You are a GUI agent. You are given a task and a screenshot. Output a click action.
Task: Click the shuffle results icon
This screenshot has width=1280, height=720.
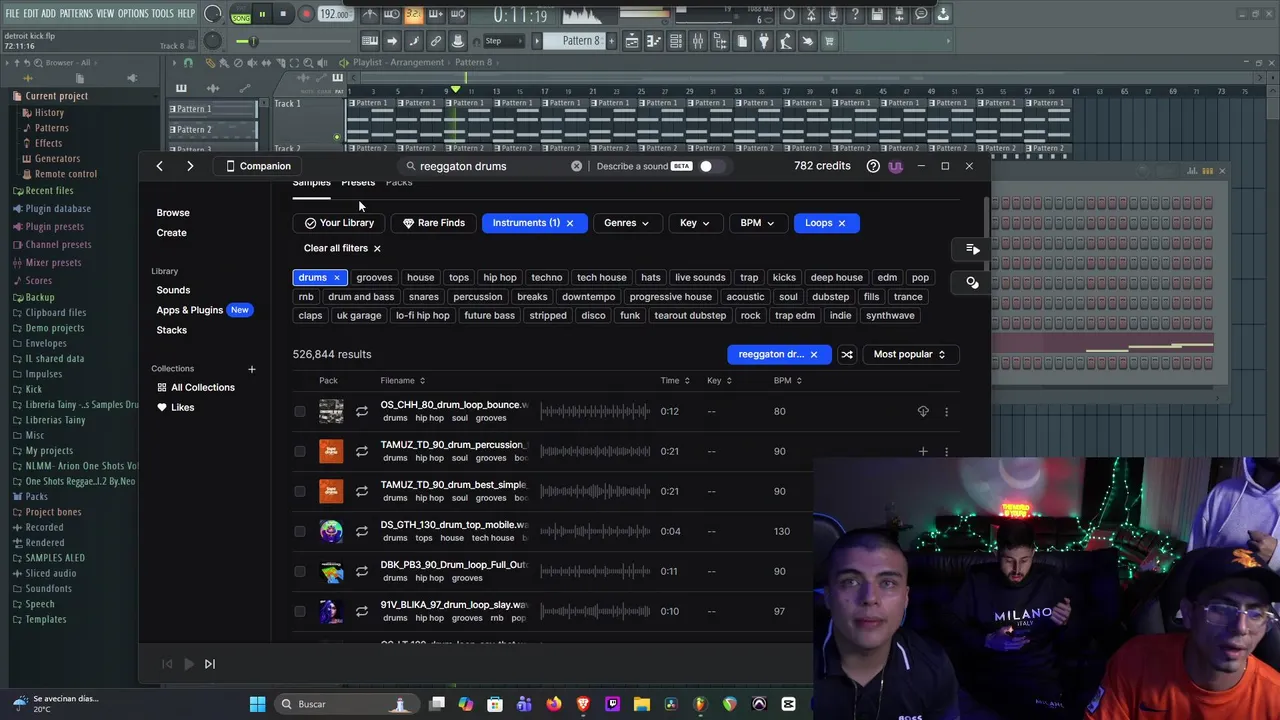click(x=847, y=354)
